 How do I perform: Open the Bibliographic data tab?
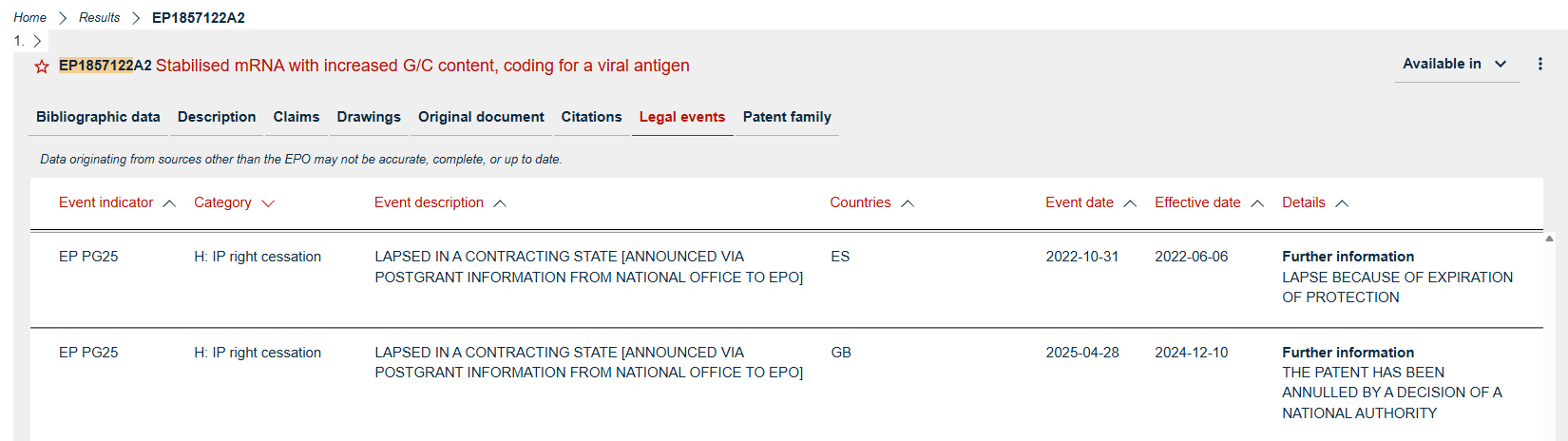point(98,117)
